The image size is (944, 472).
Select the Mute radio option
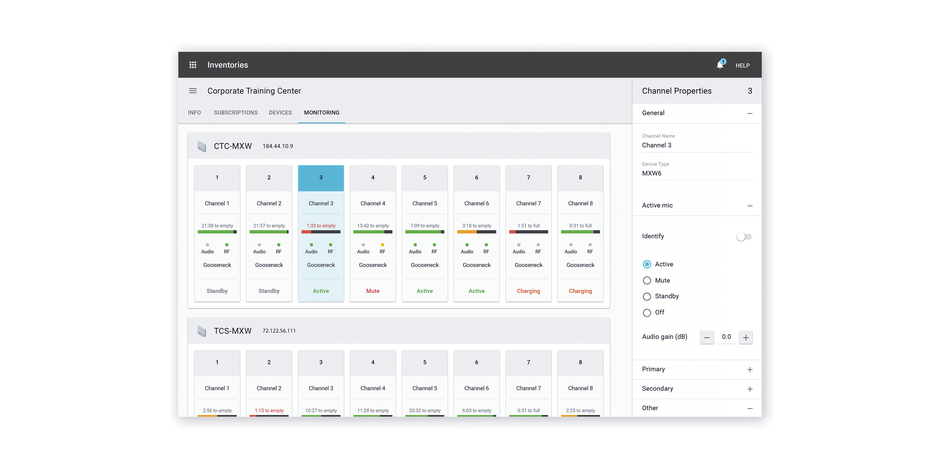tap(647, 281)
